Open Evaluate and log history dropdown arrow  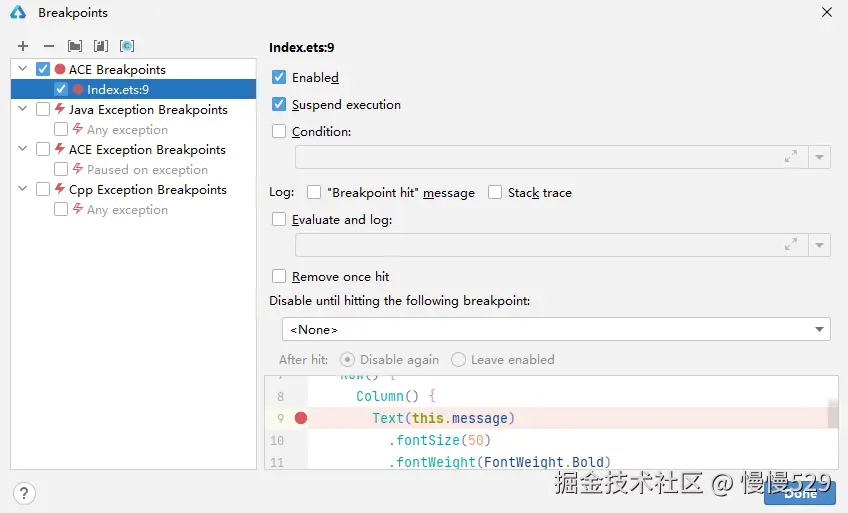(819, 245)
